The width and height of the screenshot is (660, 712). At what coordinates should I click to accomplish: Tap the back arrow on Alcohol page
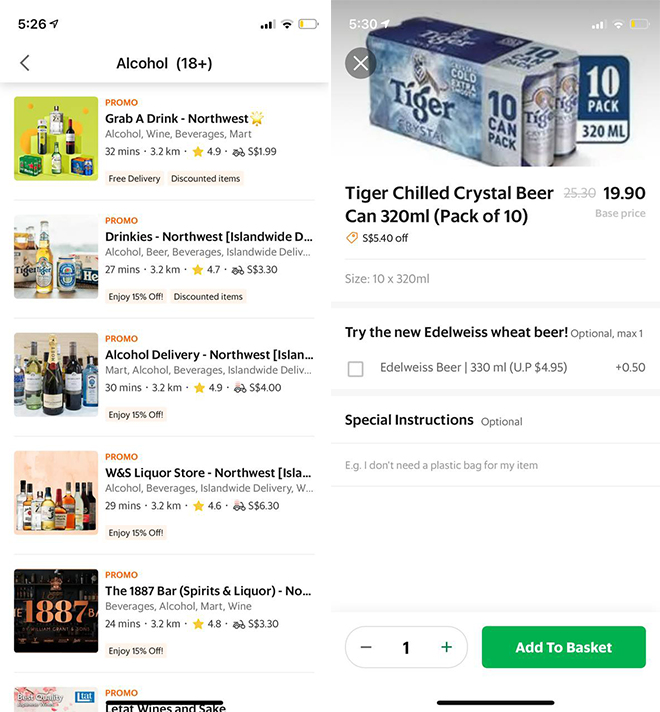click(x=25, y=63)
